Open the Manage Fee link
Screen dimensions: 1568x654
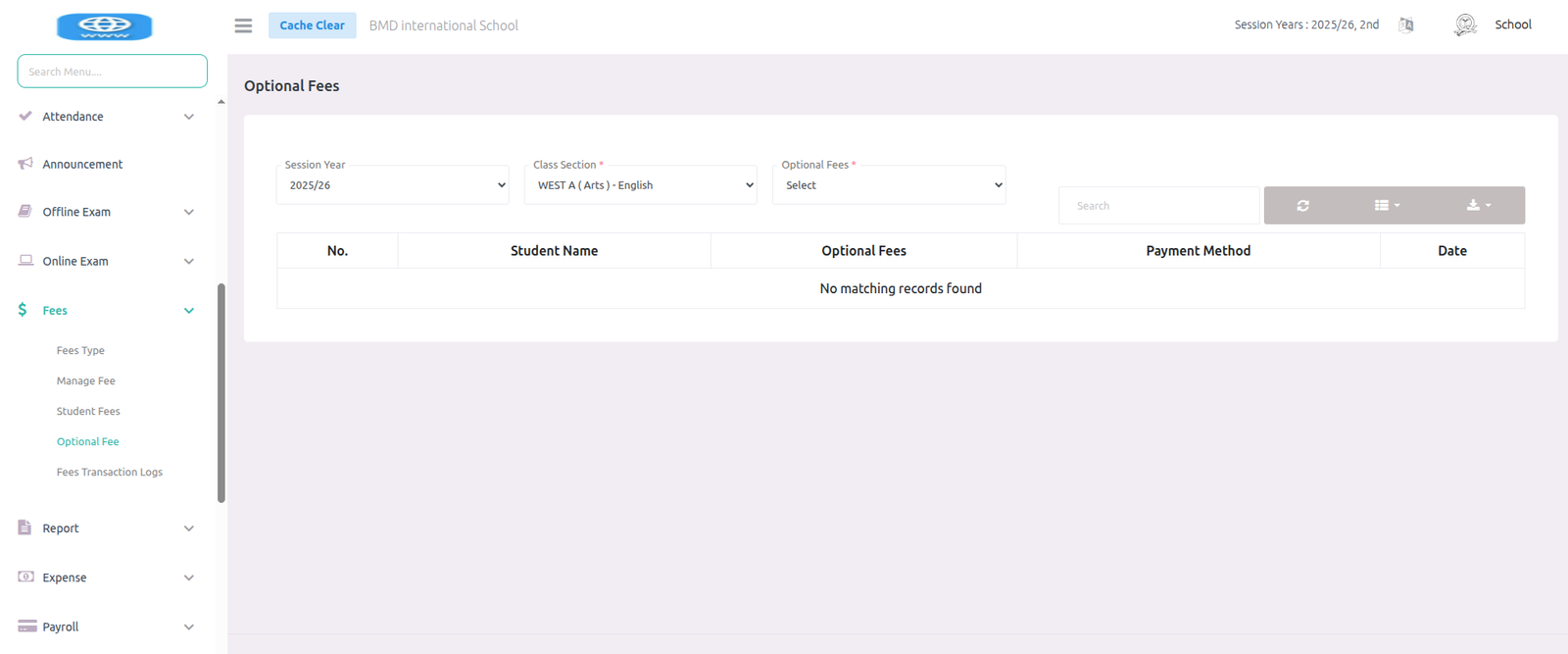tap(86, 381)
